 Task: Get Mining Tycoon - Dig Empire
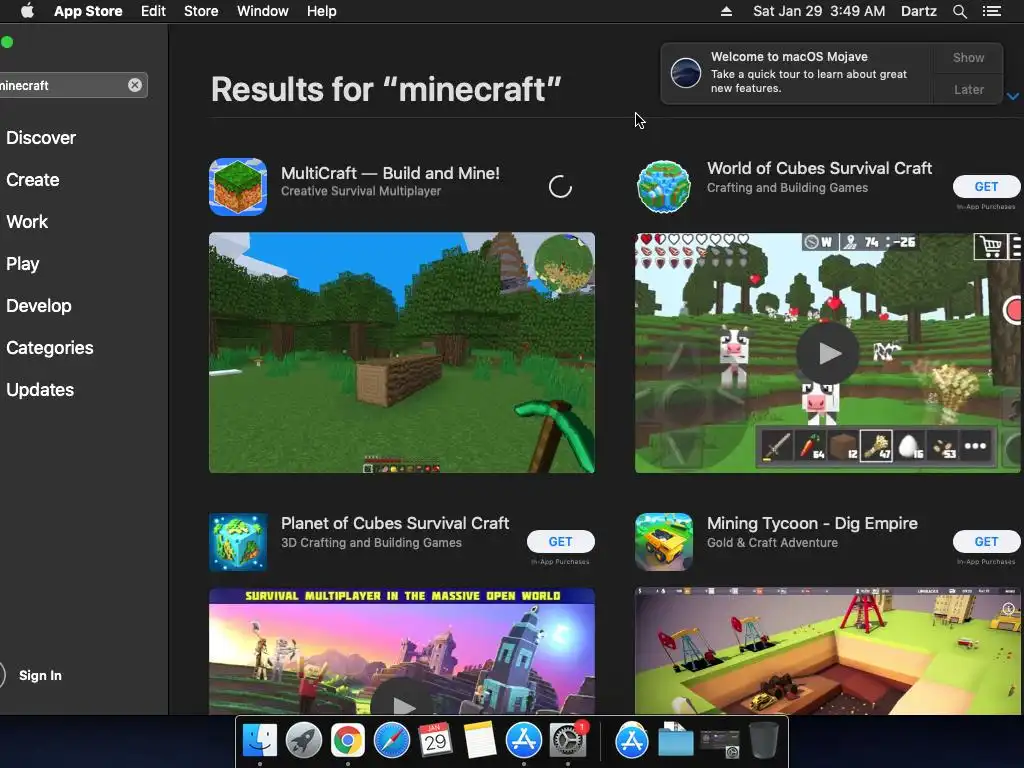tap(985, 541)
